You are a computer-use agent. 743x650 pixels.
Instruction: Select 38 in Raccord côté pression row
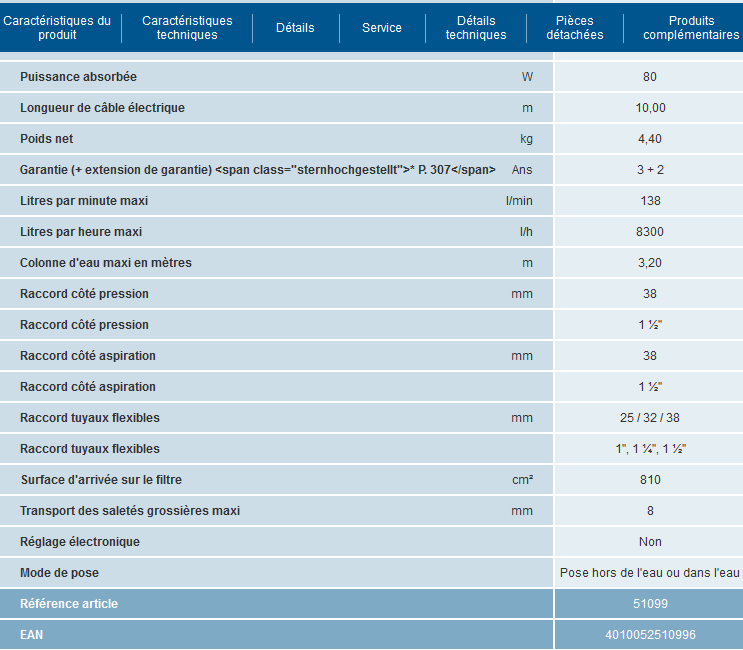[650, 294]
